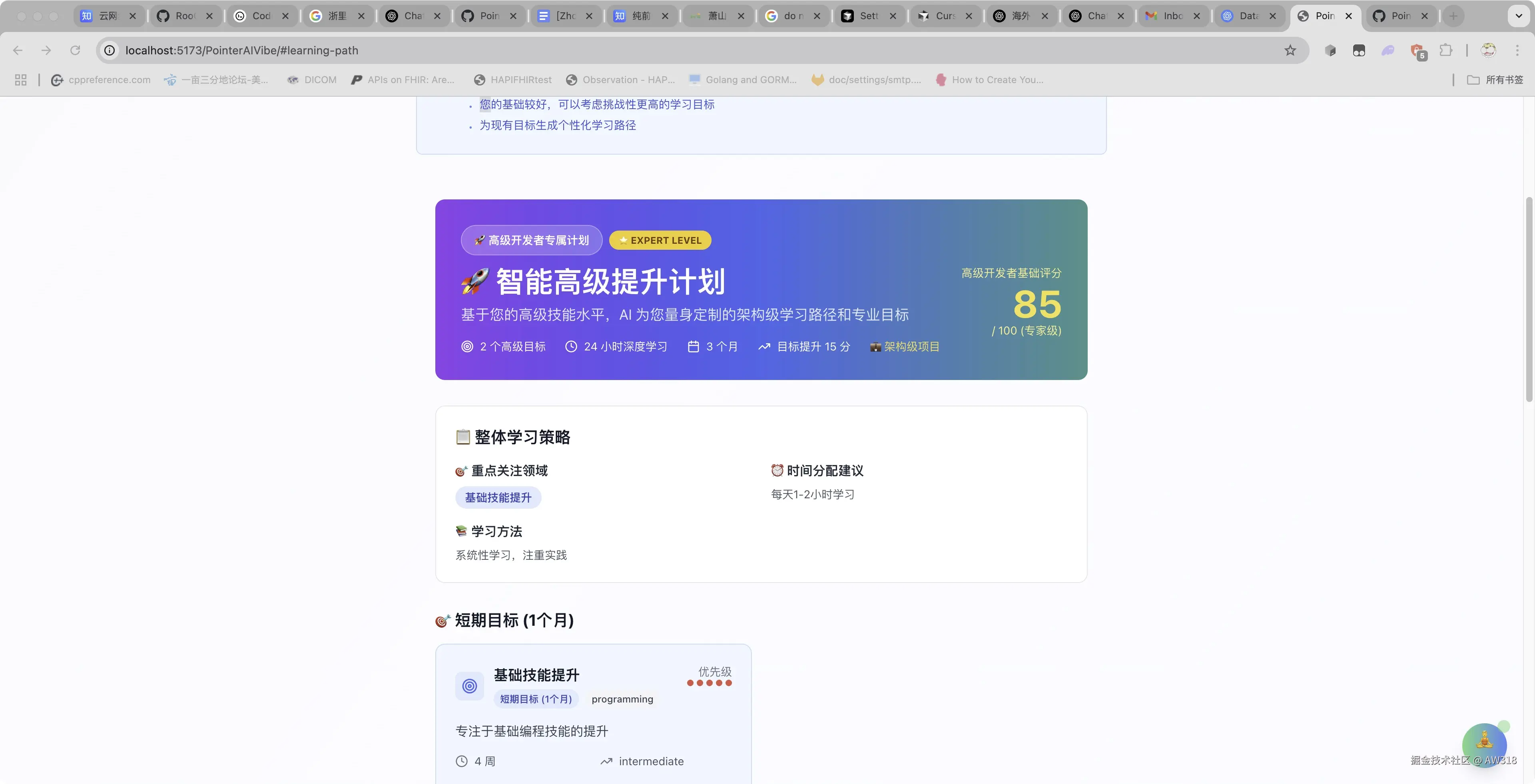This screenshot has height=784, width=1535.
Task: Click the EXPERT LEVEL yellow badge
Action: 660,240
